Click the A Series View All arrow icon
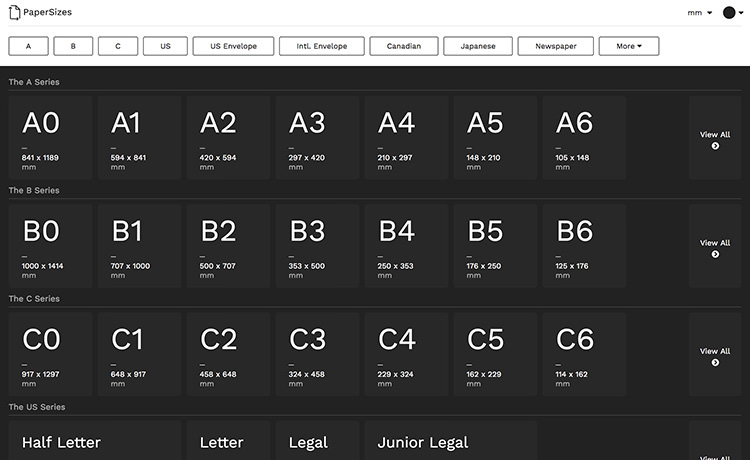Viewport: 750px width, 460px height. 715,146
